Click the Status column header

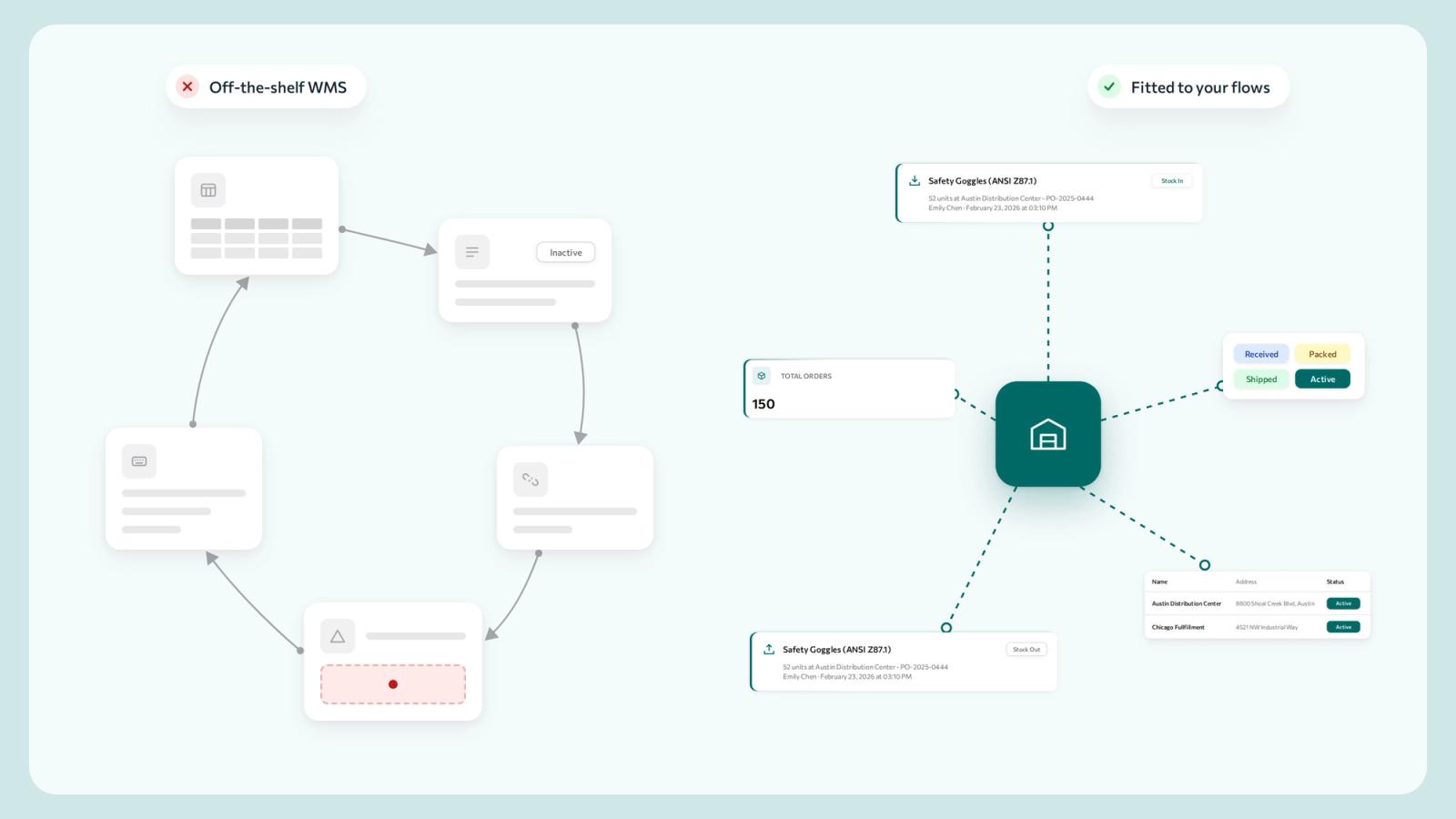pyautogui.click(x=1335, y=581)
